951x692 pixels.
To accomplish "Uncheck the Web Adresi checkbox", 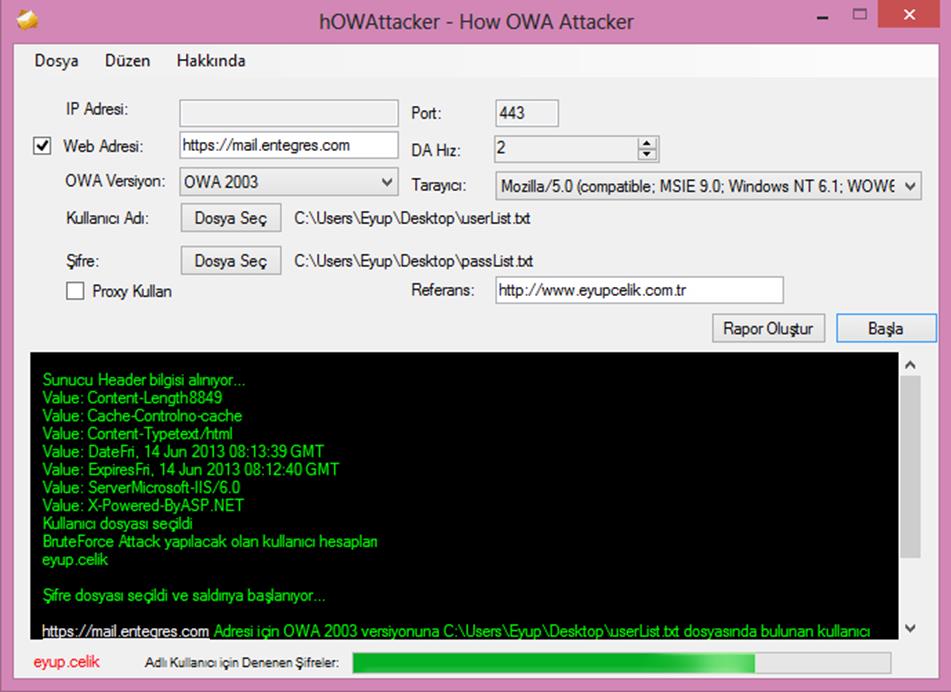I will tap(42, 146).
